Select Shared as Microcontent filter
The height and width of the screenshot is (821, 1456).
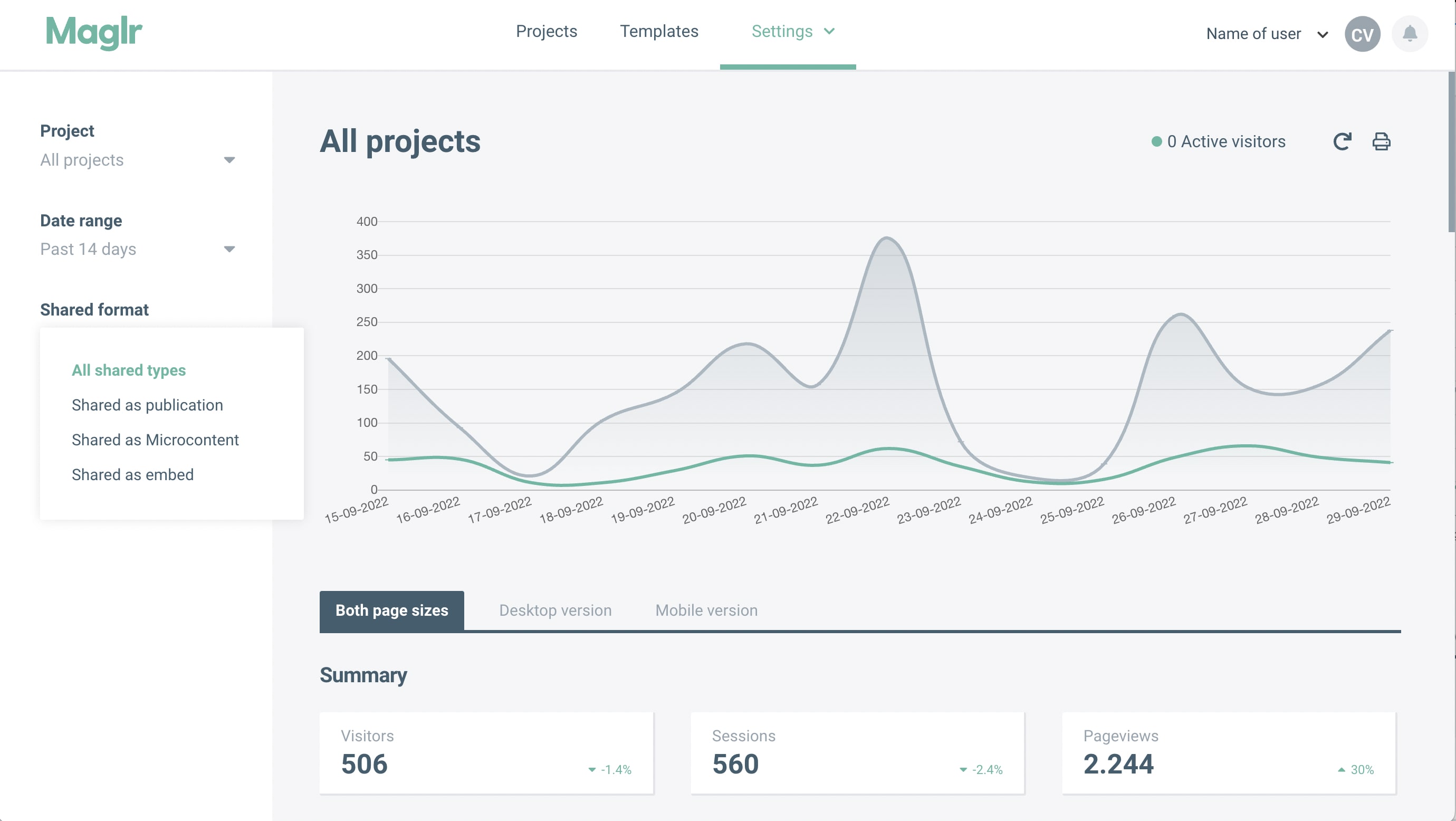coord(155,440)
